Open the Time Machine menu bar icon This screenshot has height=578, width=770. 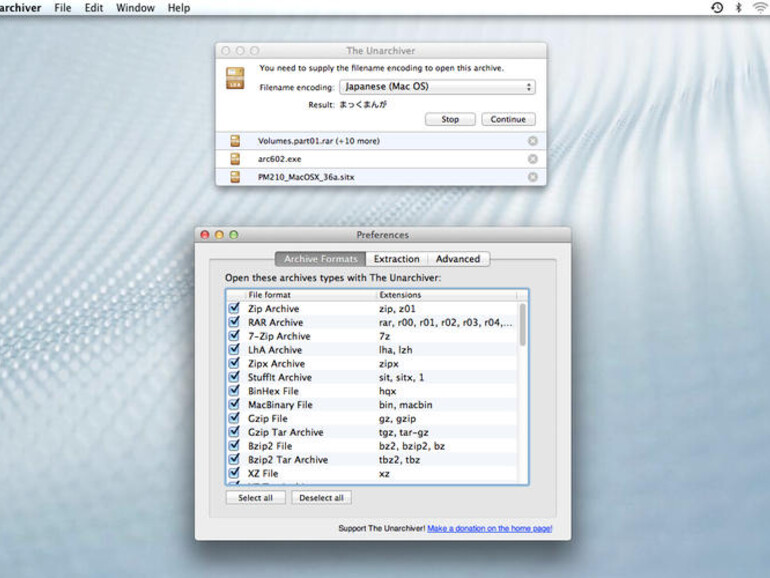click(717, 8)
